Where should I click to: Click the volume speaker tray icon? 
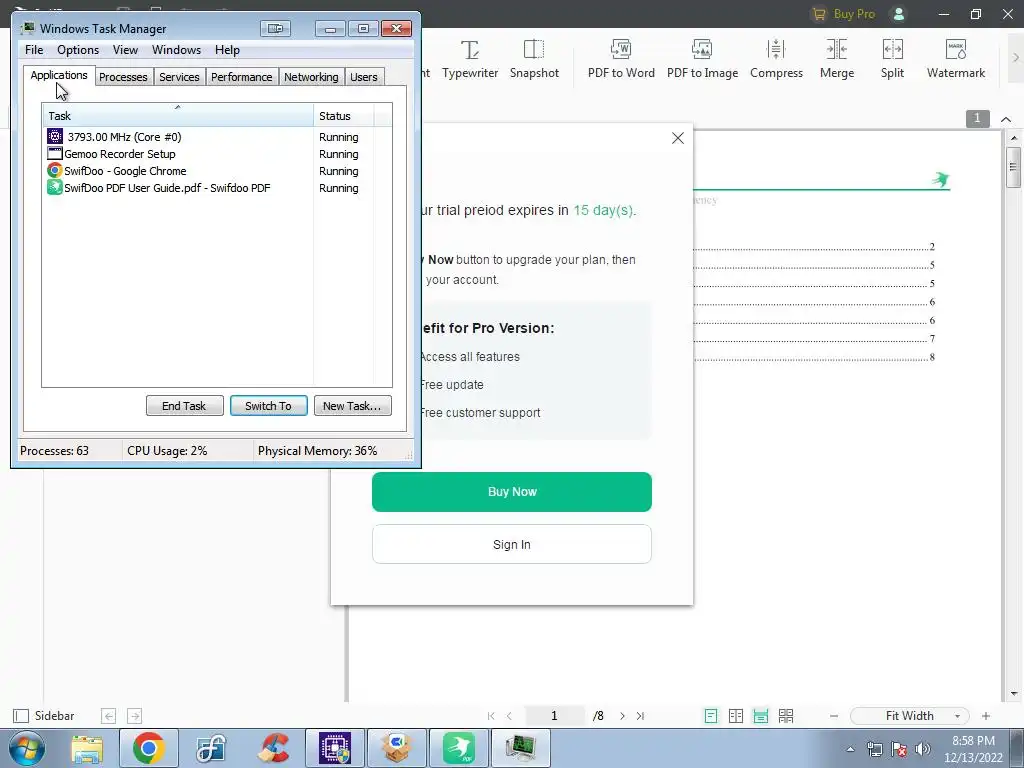pyautogui.click(x=923, y=749)
